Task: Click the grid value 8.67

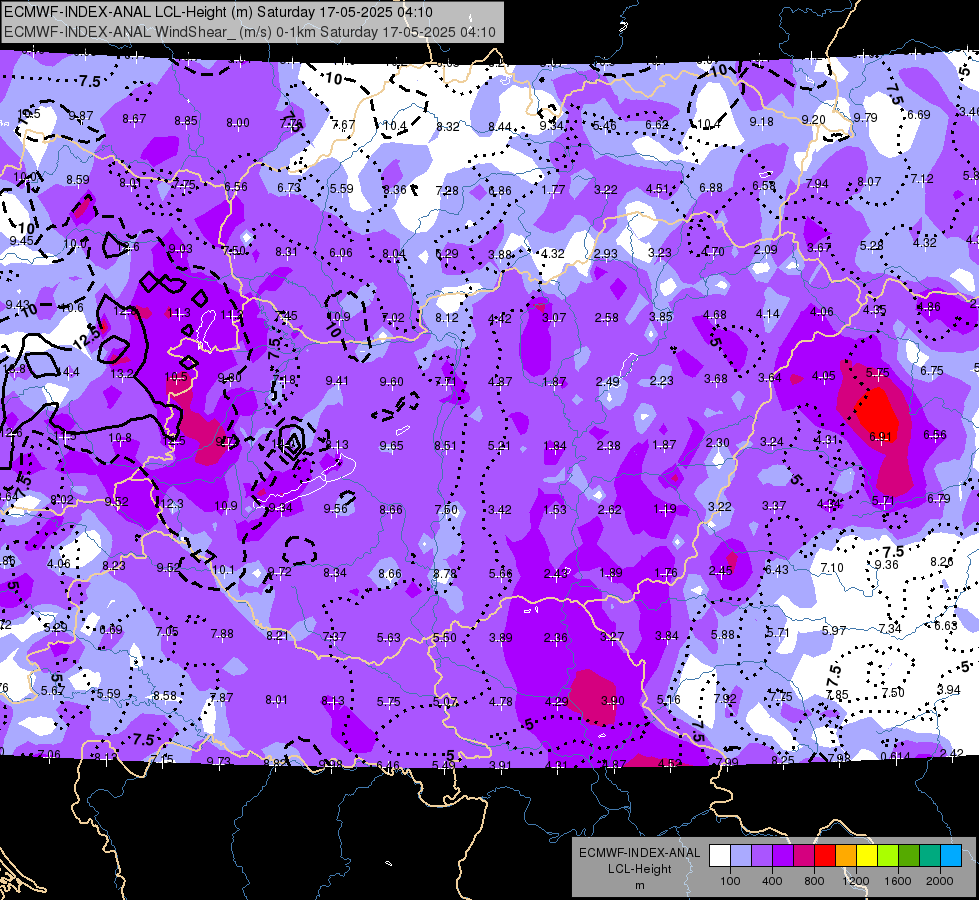Action: pos(134,119)
